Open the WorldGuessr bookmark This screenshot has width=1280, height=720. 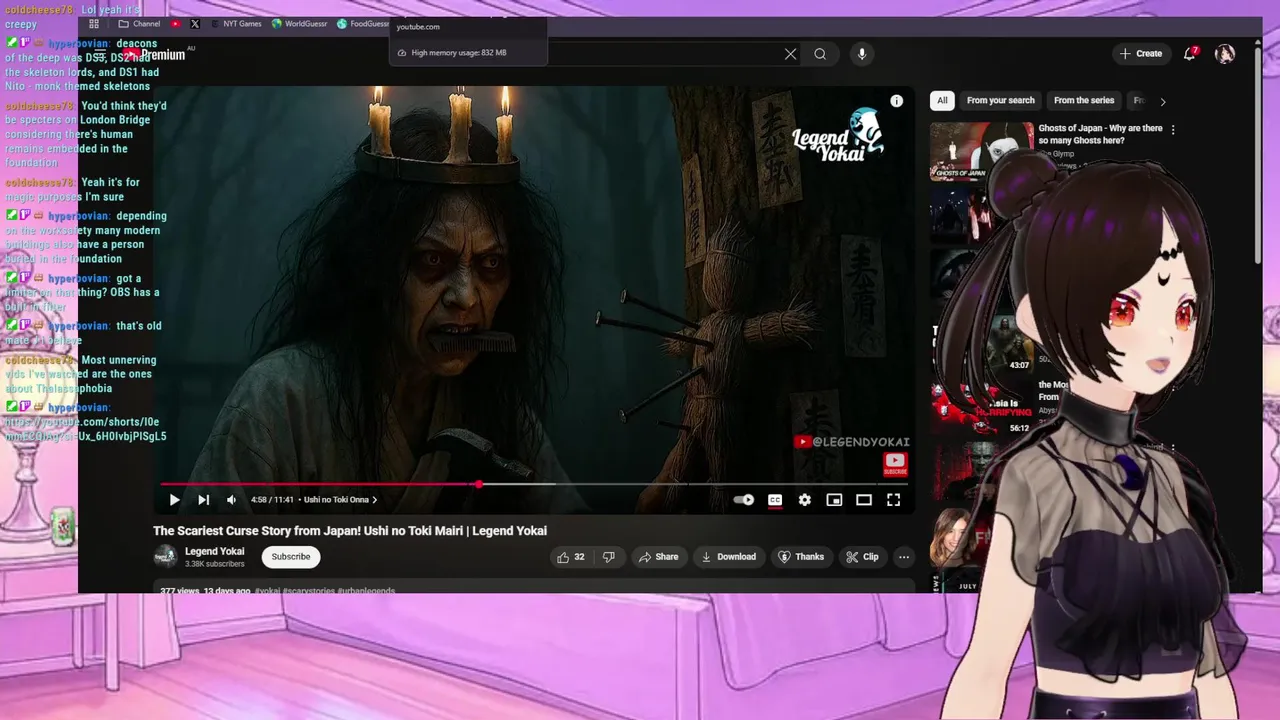pyautogui.click(x=300, y=24)
